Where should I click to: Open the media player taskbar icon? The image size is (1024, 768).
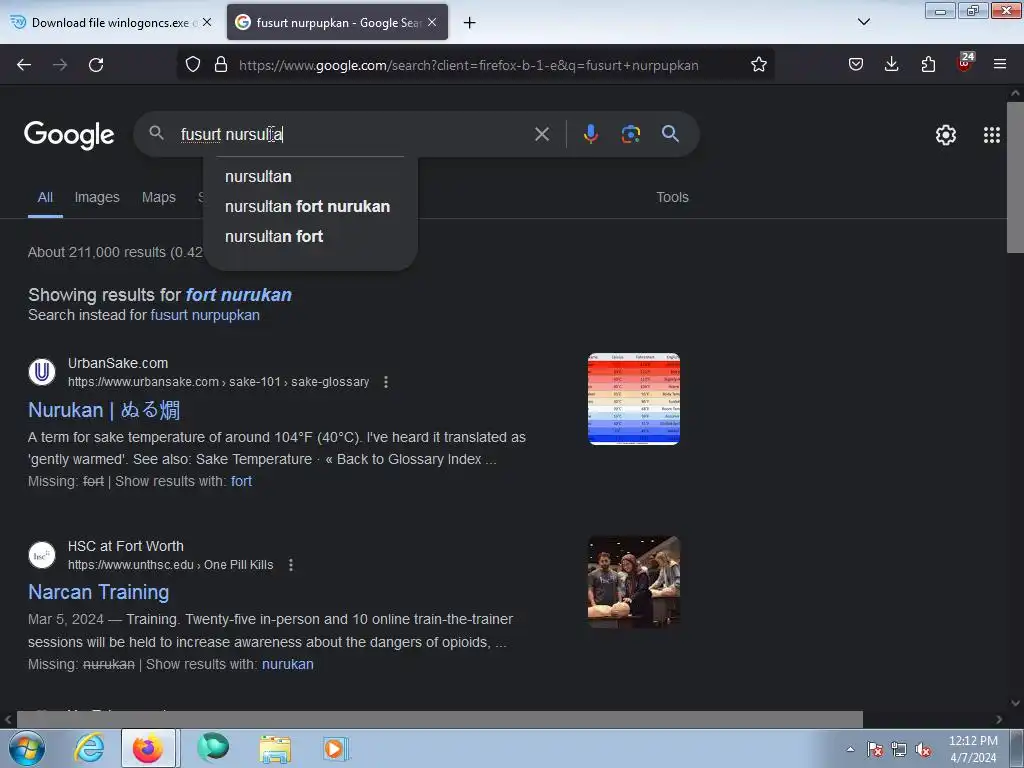tap(336, 748)
